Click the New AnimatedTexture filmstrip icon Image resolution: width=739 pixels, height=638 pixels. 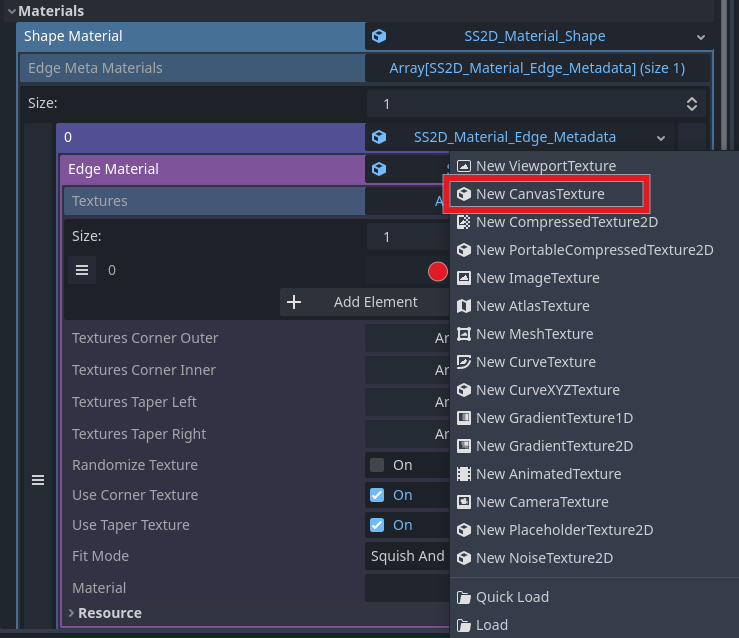(464, 474)
